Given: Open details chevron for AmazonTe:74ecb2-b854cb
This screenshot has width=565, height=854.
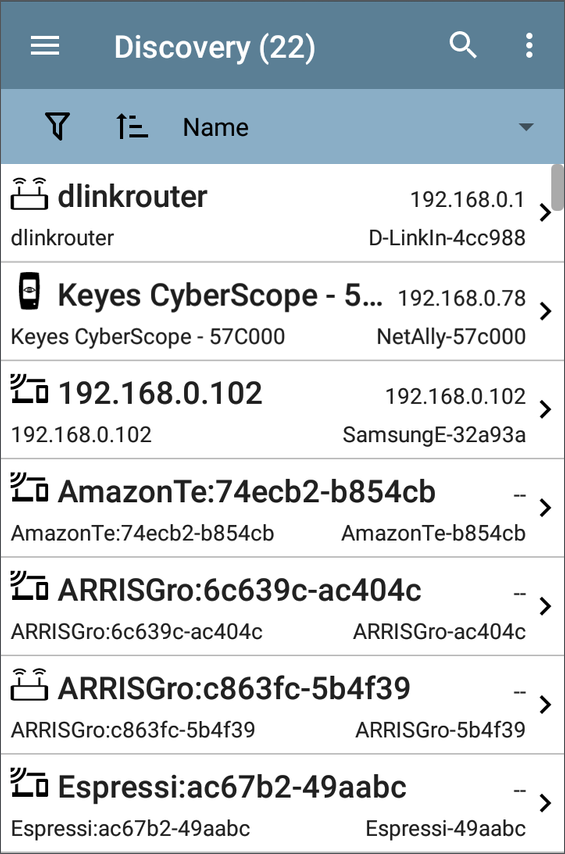Looking at the screenshot, I should [545, 508].
